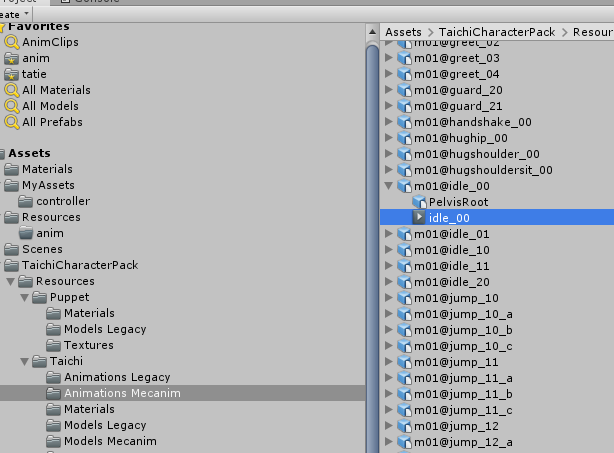Click the controller folder icon
Viewport: 614px width, 453px height.
point(25,201)
